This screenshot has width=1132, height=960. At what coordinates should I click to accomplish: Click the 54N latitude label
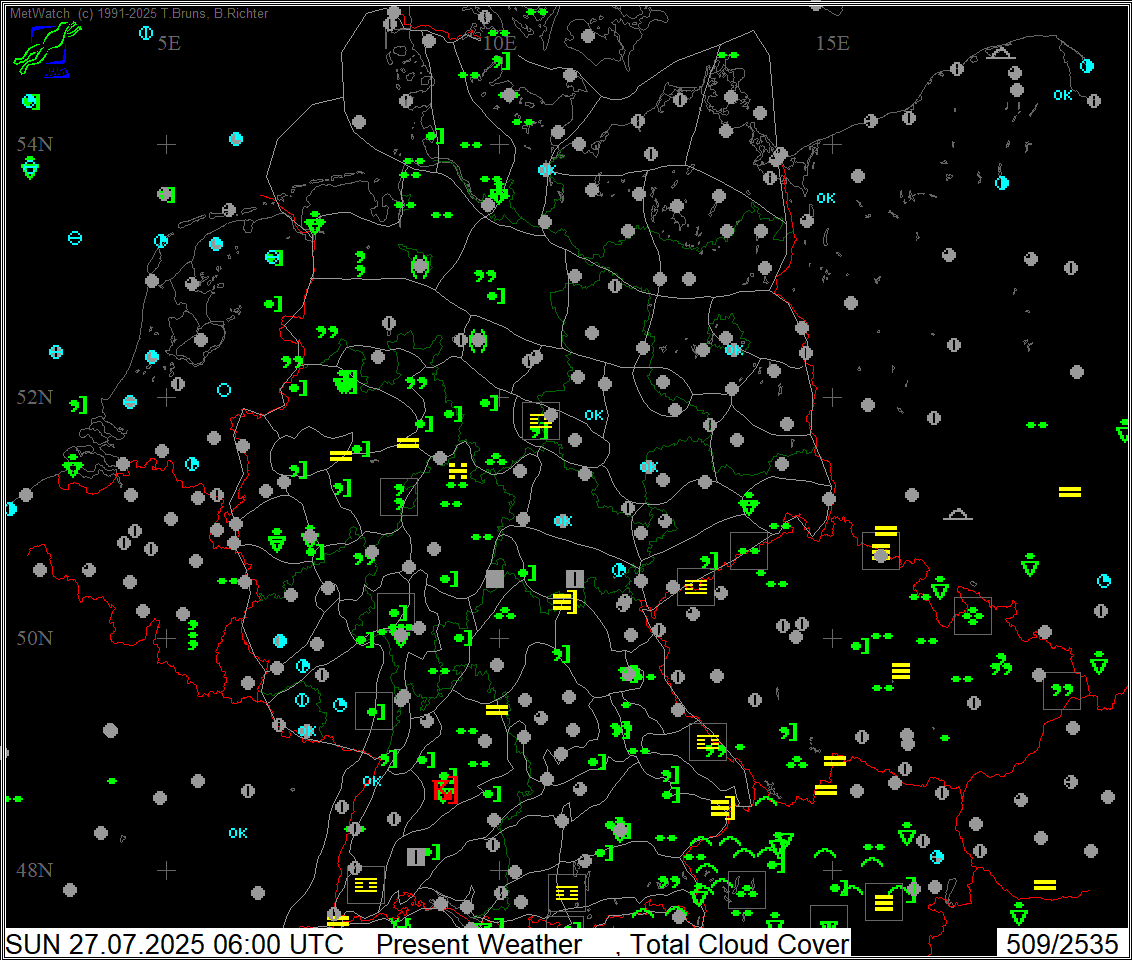(x=34, y=144)
